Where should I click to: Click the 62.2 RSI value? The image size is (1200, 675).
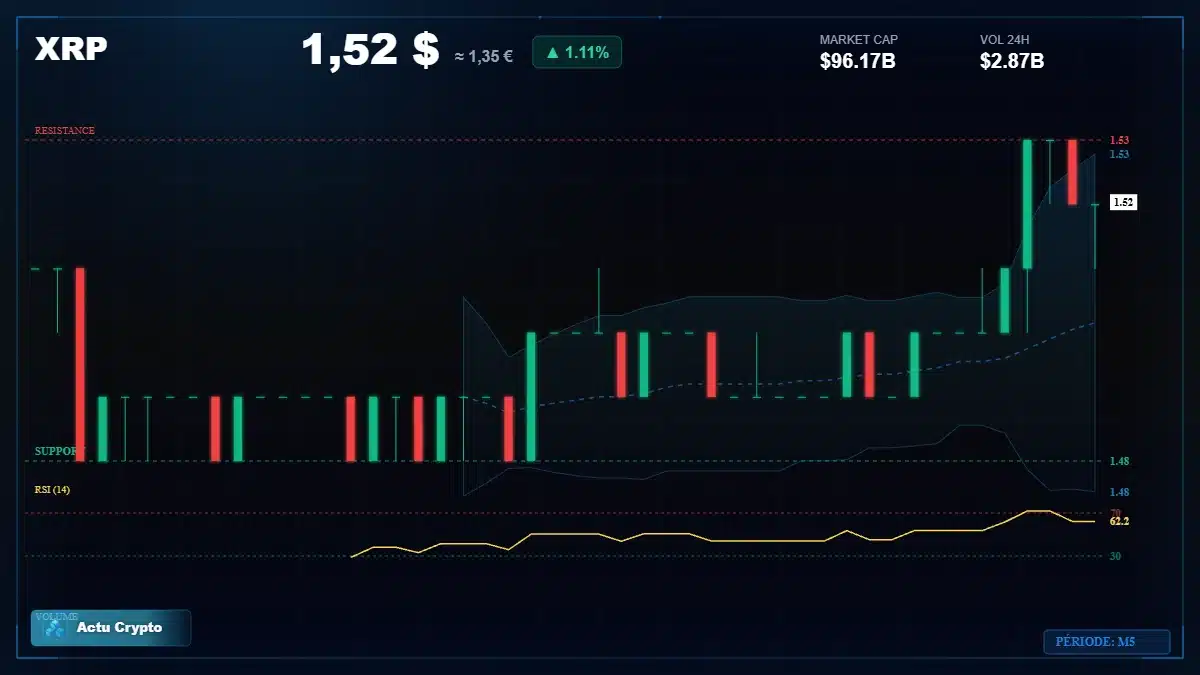point(1119,522)
